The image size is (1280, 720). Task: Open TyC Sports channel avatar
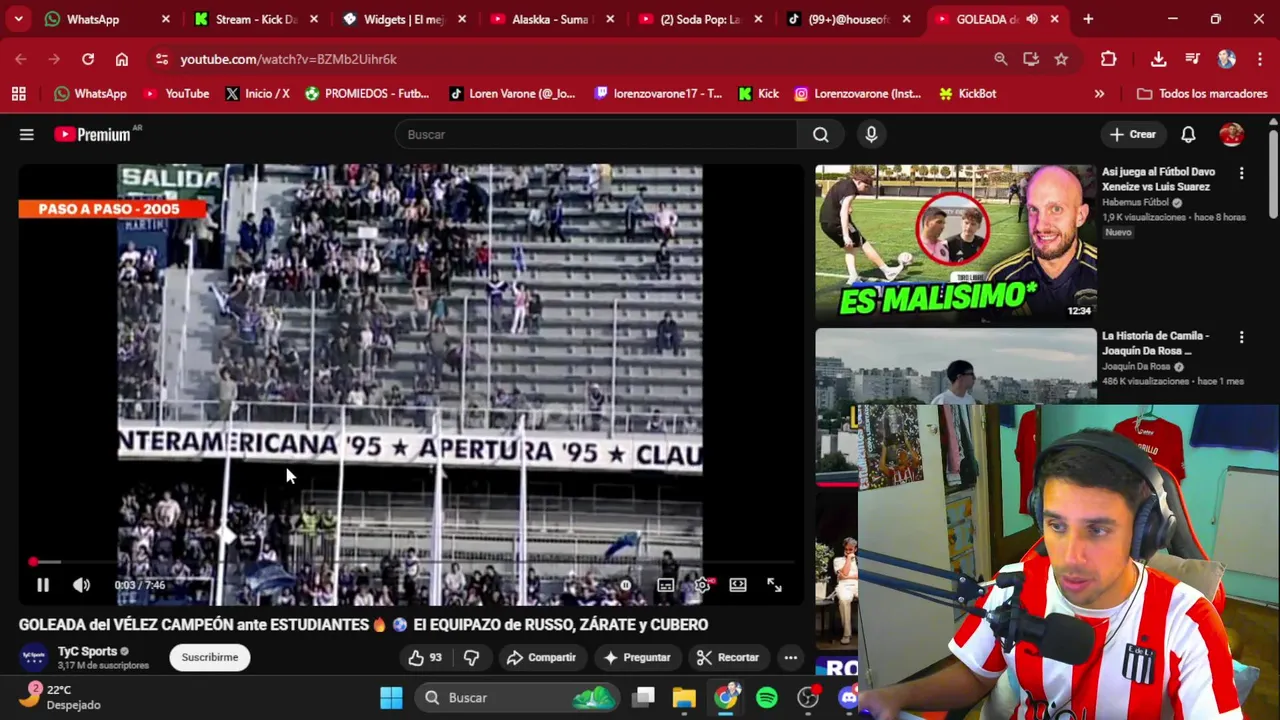[34, 657]
